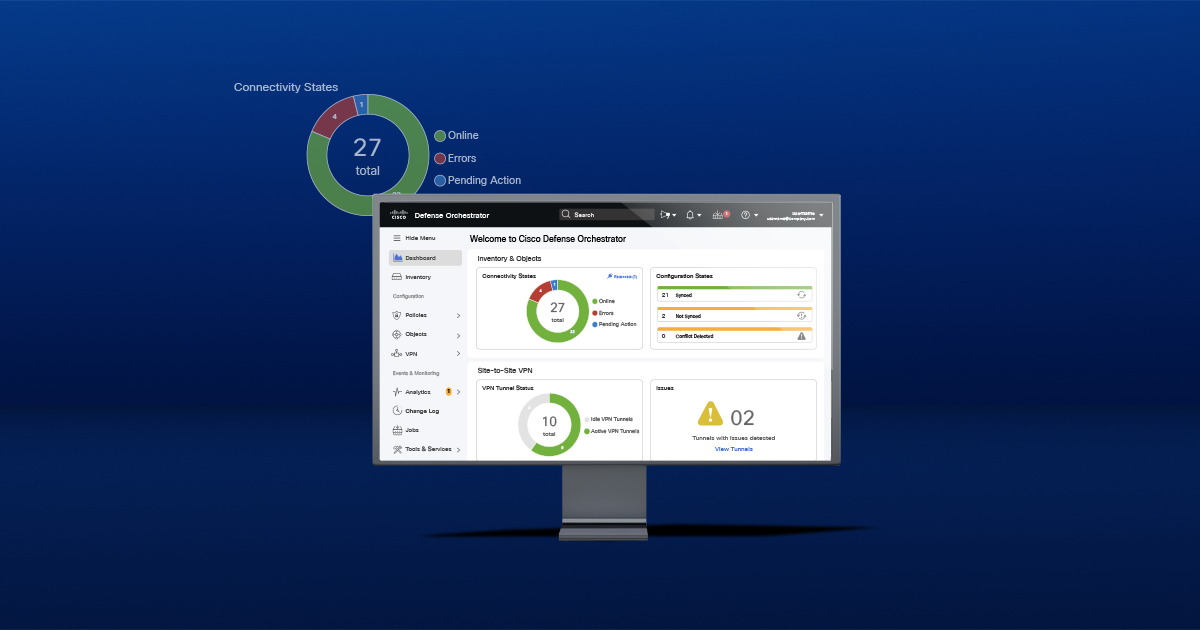Click the Objects sidebar icon
This screenshot has width=1200, height=630.
(x=396, y=334)
